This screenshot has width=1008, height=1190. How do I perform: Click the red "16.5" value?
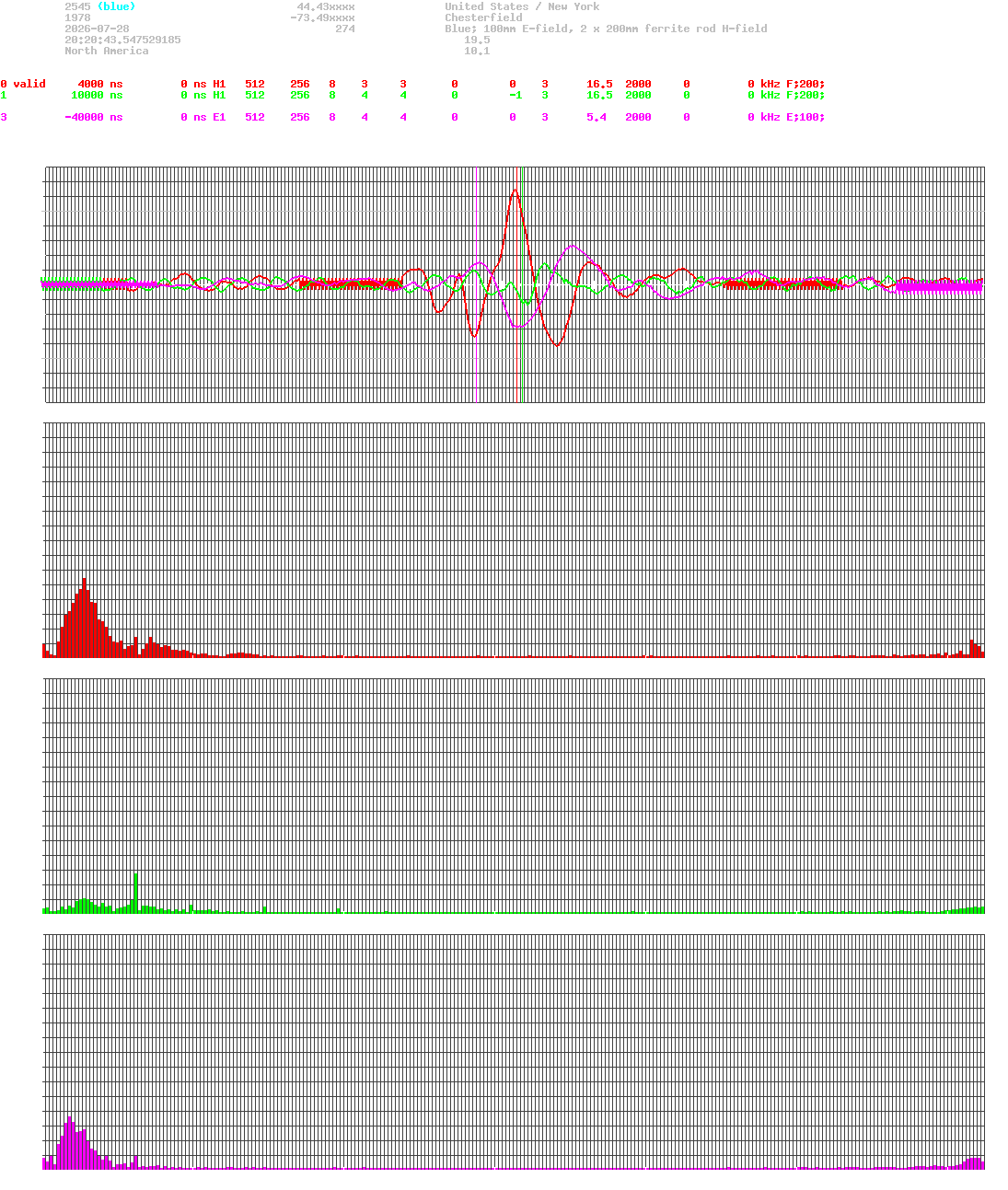pyautogui.click(x=599, y=84)
